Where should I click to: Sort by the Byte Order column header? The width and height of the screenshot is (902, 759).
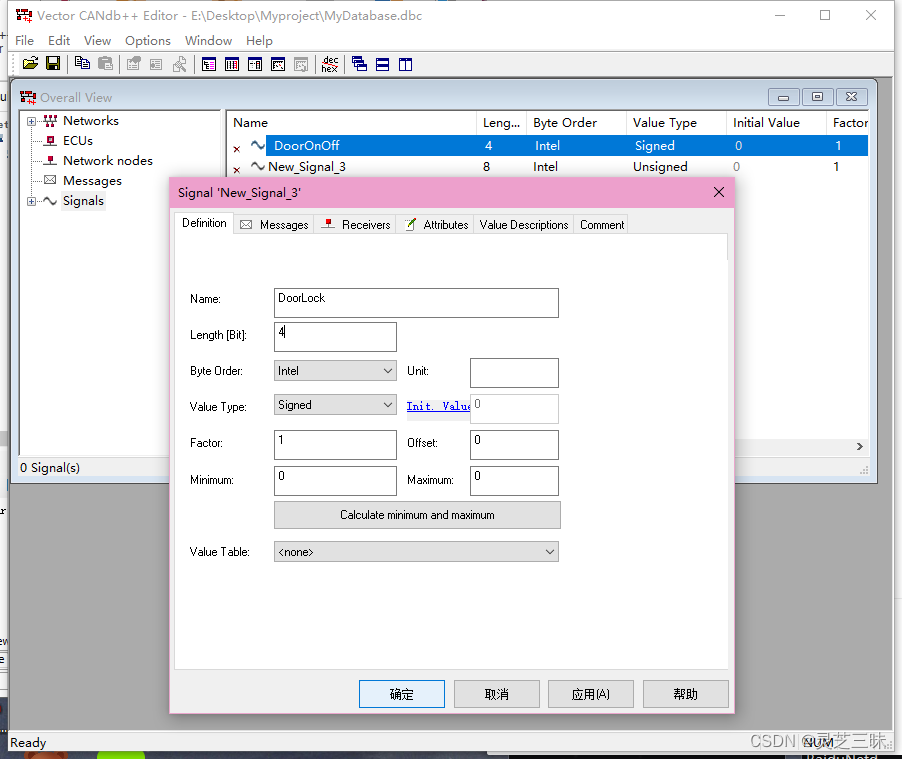coord(576,123)
